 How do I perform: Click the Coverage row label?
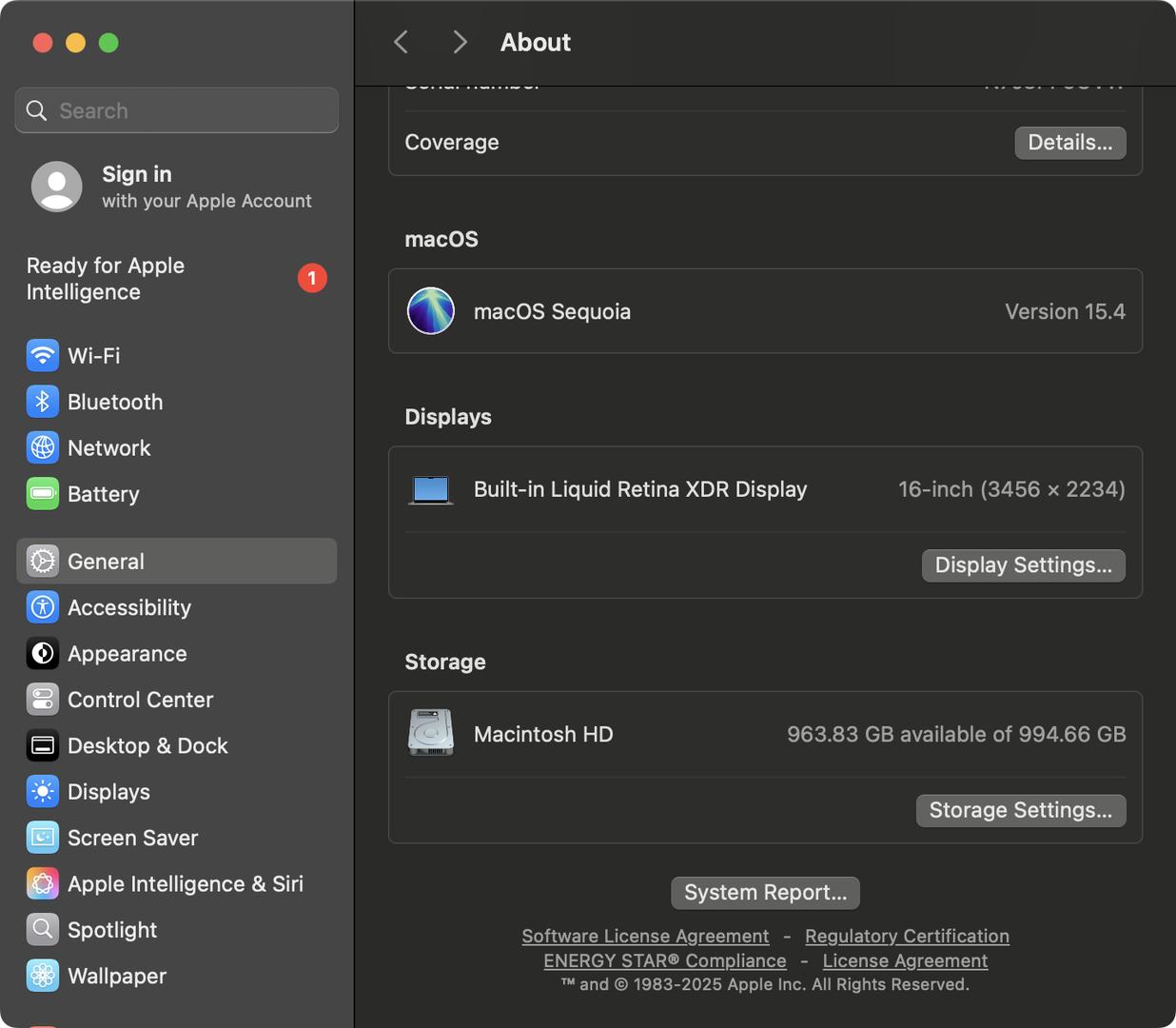pos(452,143)
